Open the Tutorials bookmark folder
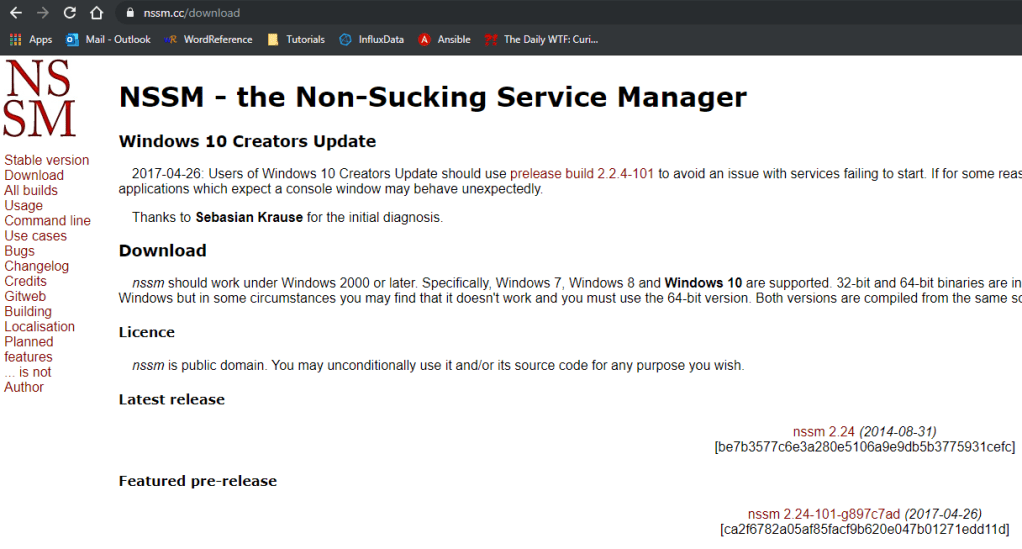This screenshot has height=549, width=1022. coord(296,40)
